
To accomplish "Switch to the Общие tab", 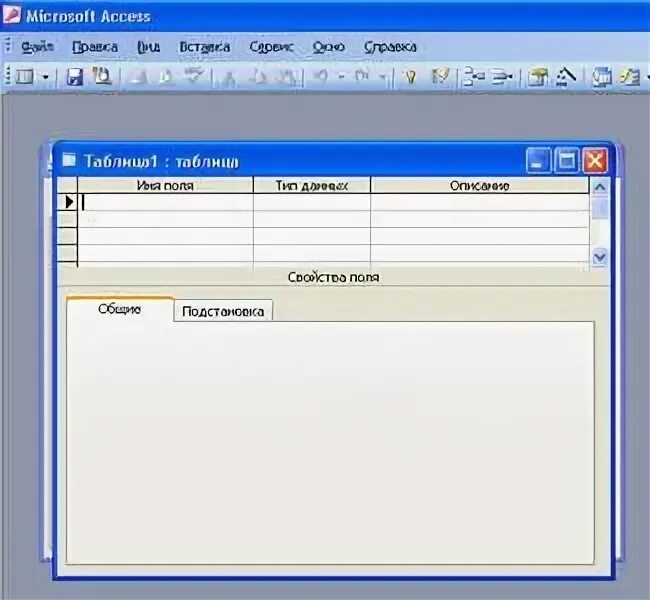I will coord(120,309).
